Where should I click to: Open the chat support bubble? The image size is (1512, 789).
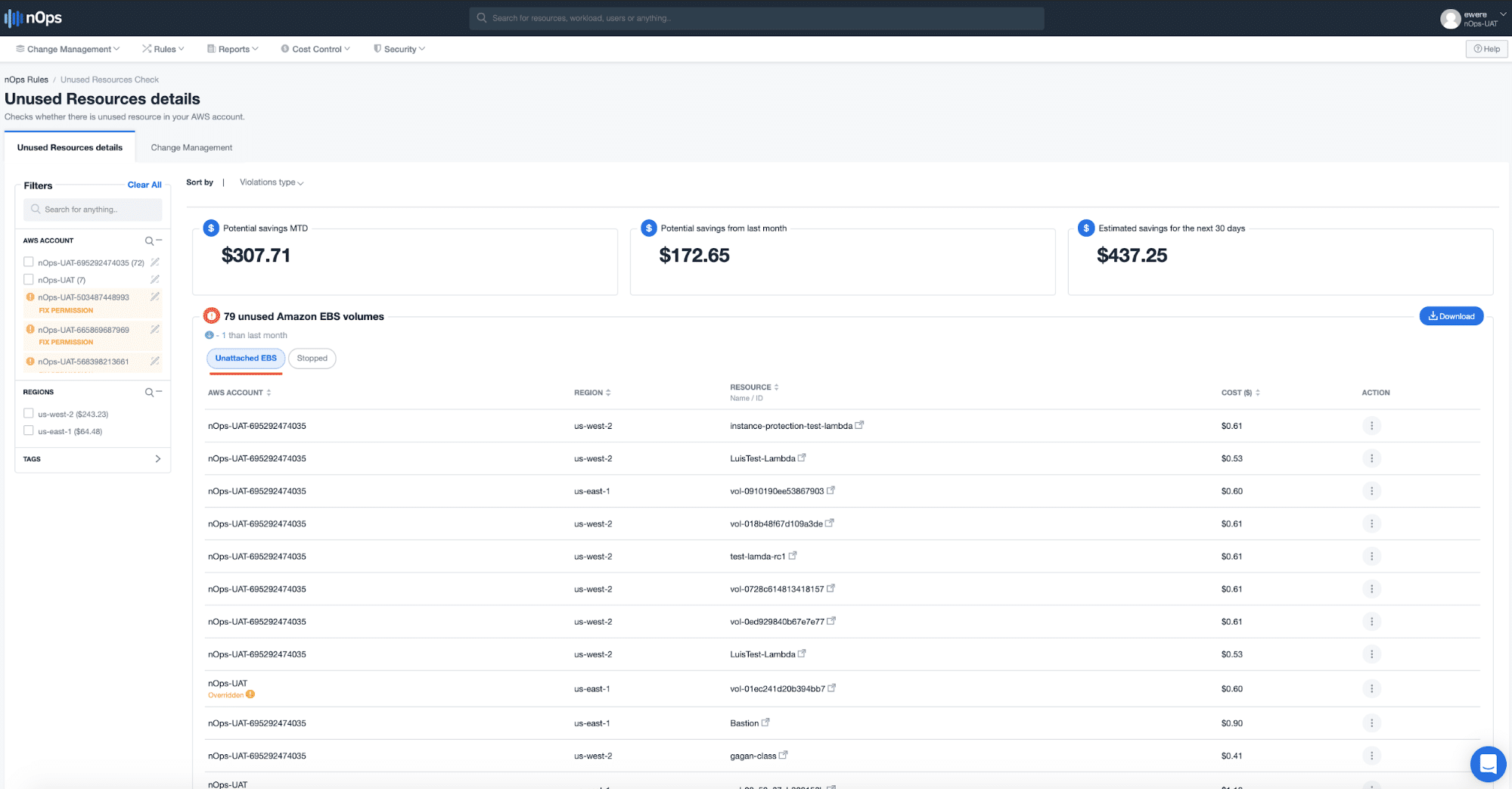(x=1488, y=764)
